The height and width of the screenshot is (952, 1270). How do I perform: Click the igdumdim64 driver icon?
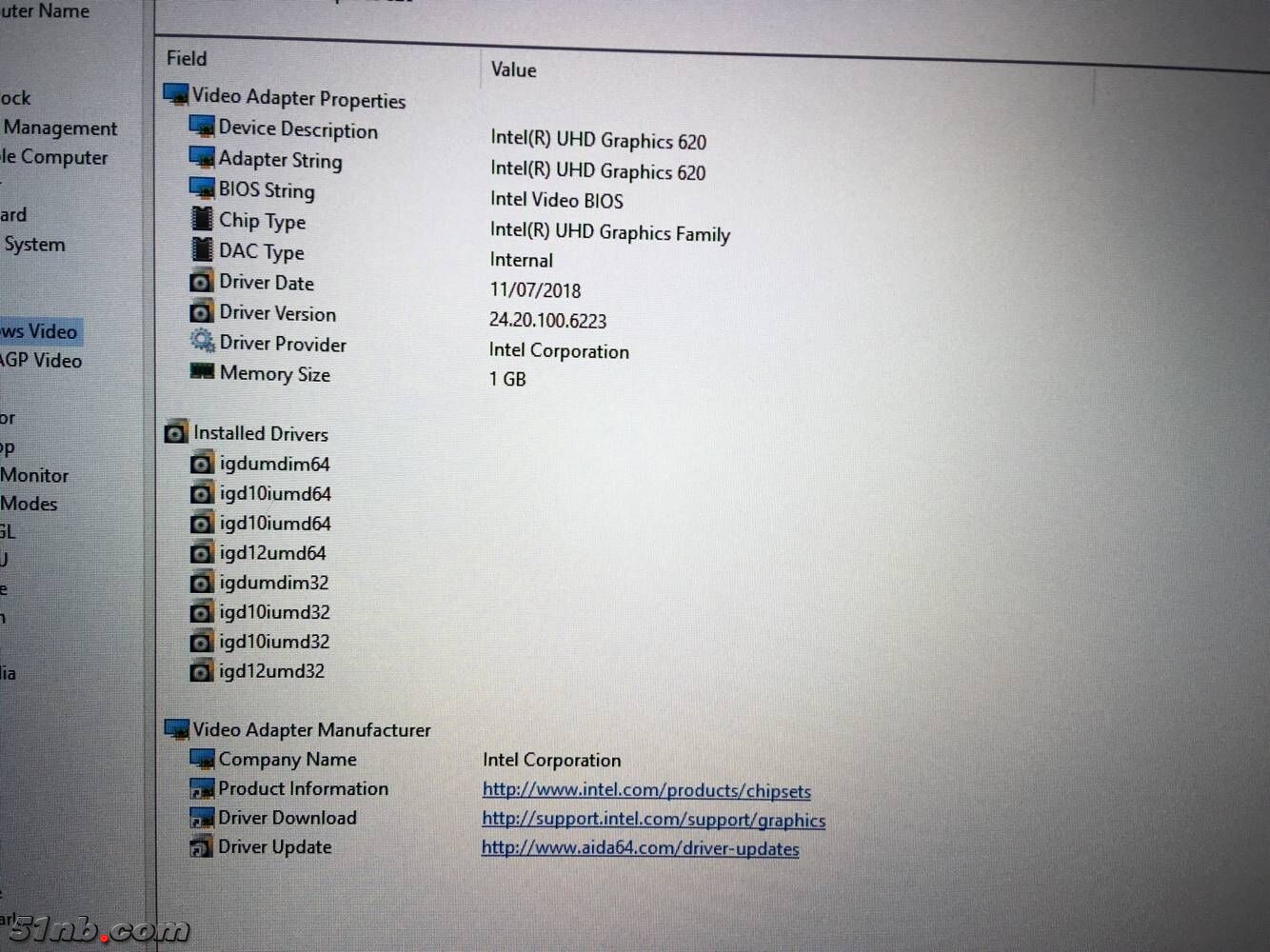click(x=201, y=464)
